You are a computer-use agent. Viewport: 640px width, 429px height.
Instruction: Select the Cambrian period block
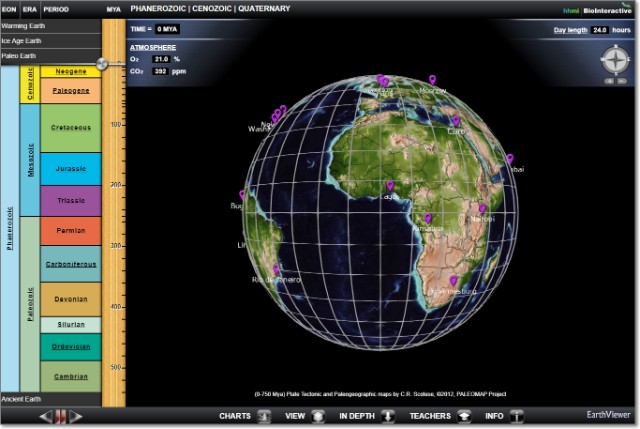tap(71, 376)
